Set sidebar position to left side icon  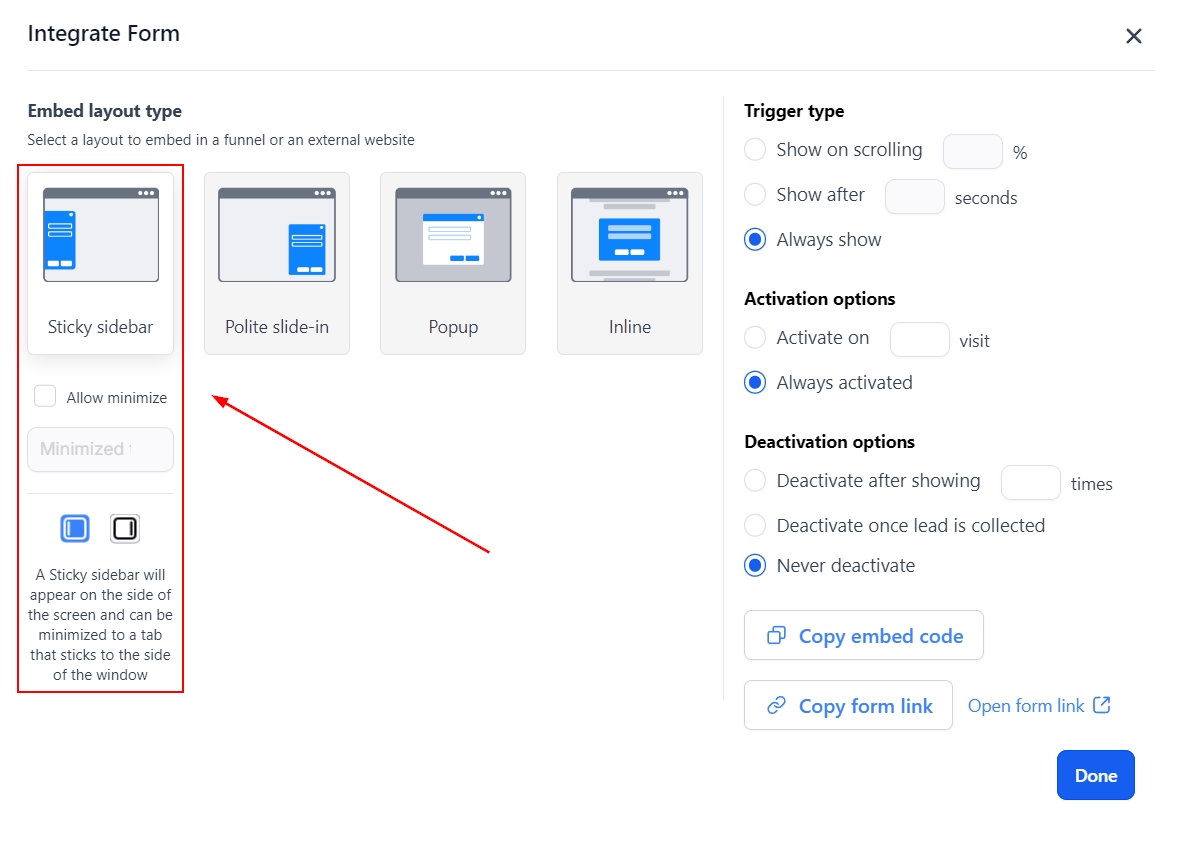[75, 529]
